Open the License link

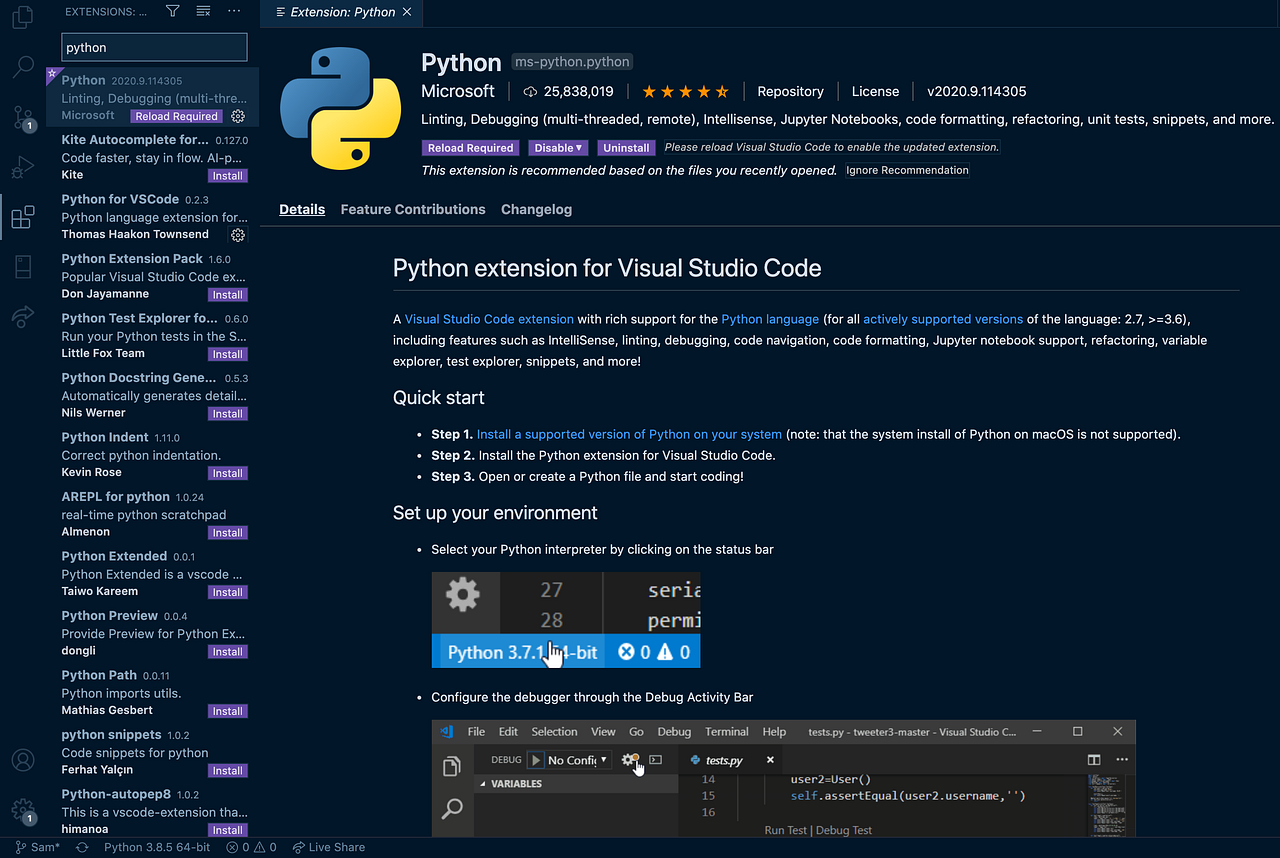(x=875, y=92)
